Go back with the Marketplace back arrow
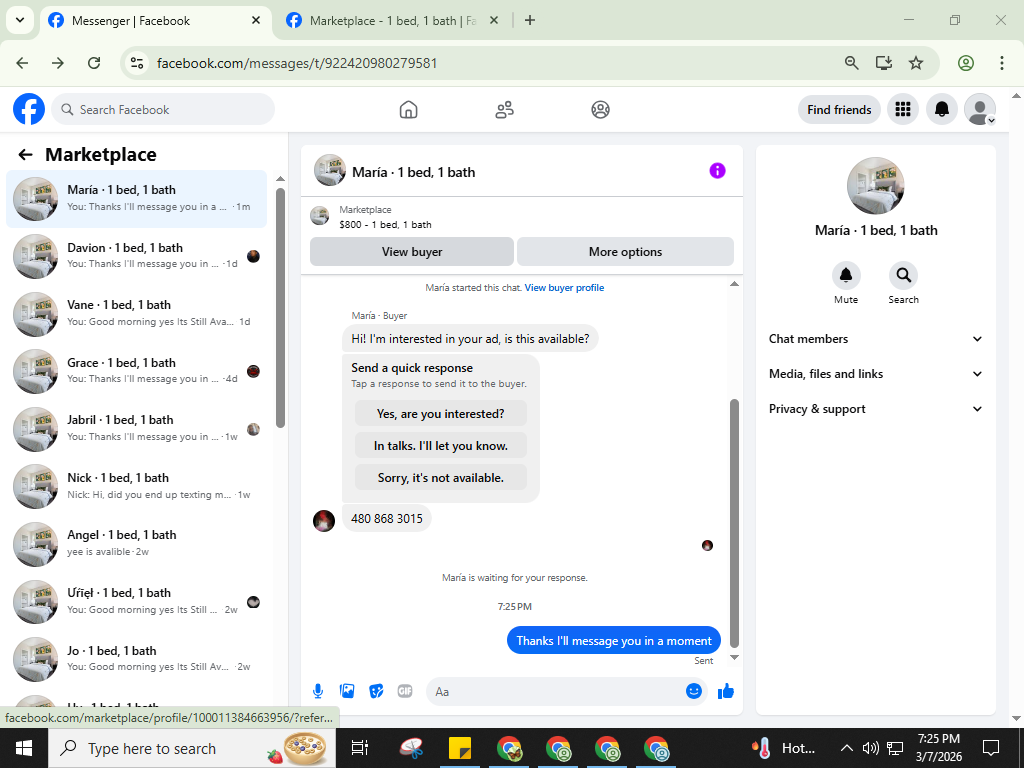Screen dimensions: 1024x768 25,155
